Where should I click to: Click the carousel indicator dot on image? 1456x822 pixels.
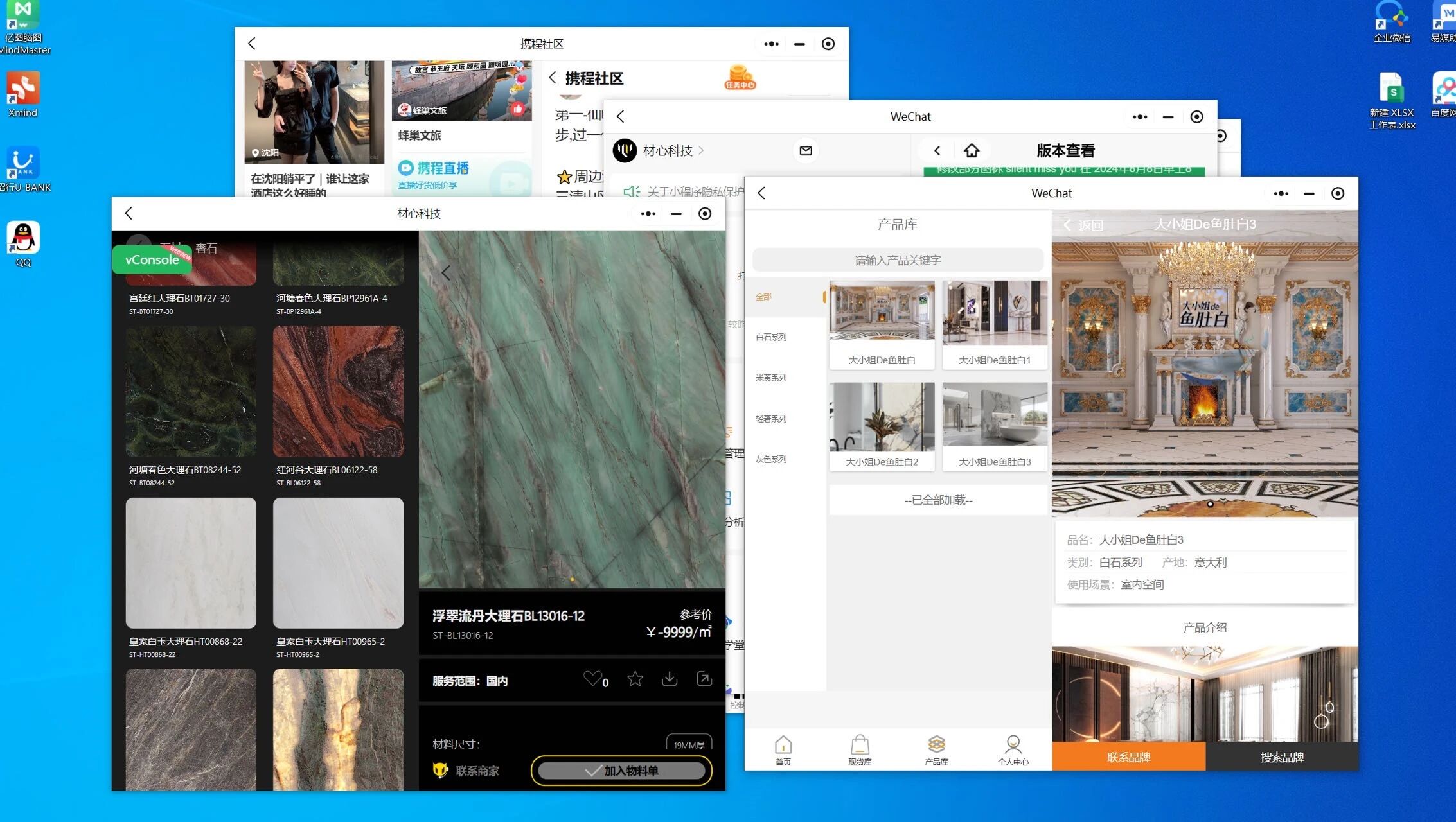point(1210,504)
